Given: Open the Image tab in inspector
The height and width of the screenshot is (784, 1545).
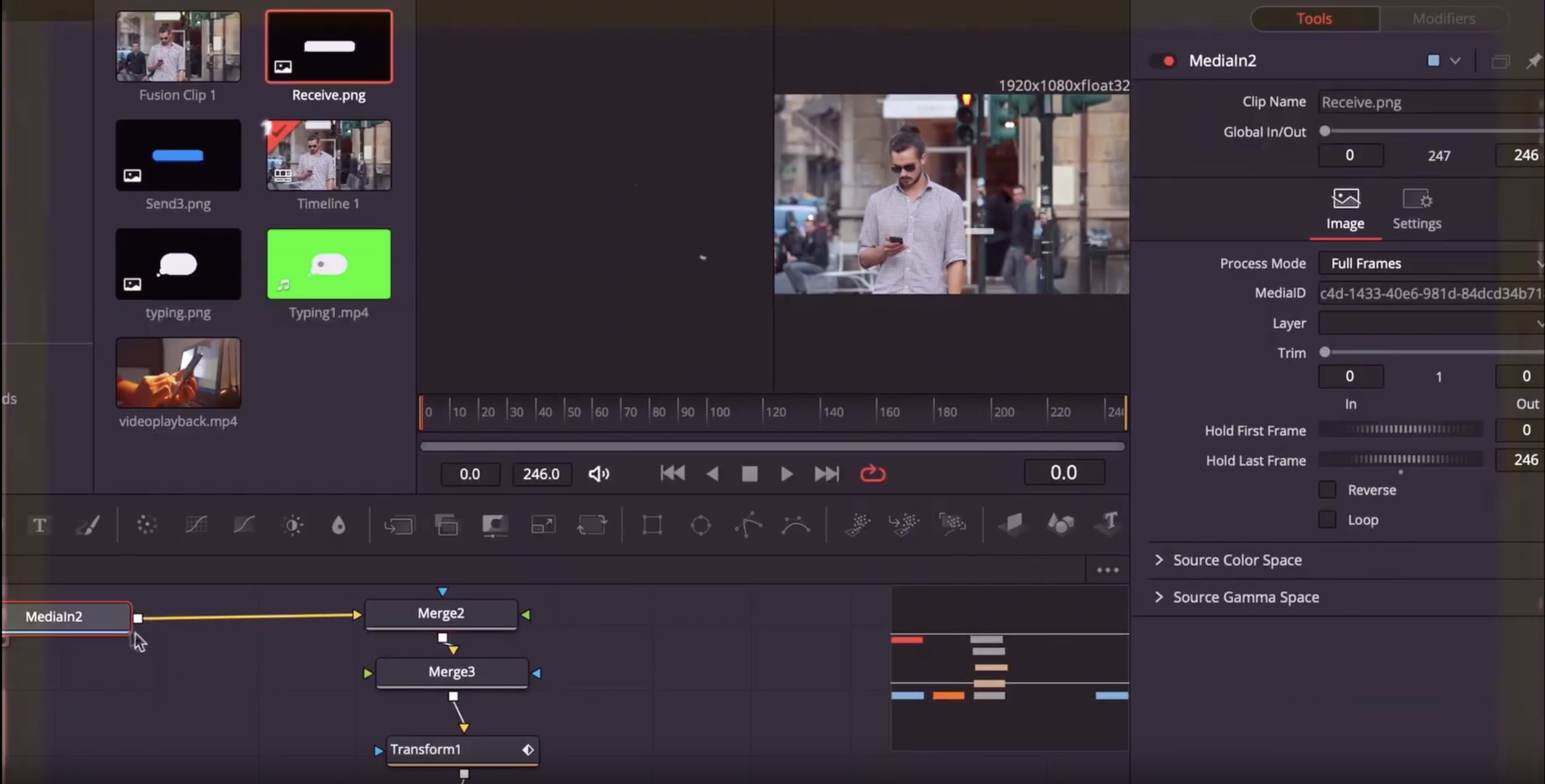Looking at the screenshot, I should click(1345, 210).
